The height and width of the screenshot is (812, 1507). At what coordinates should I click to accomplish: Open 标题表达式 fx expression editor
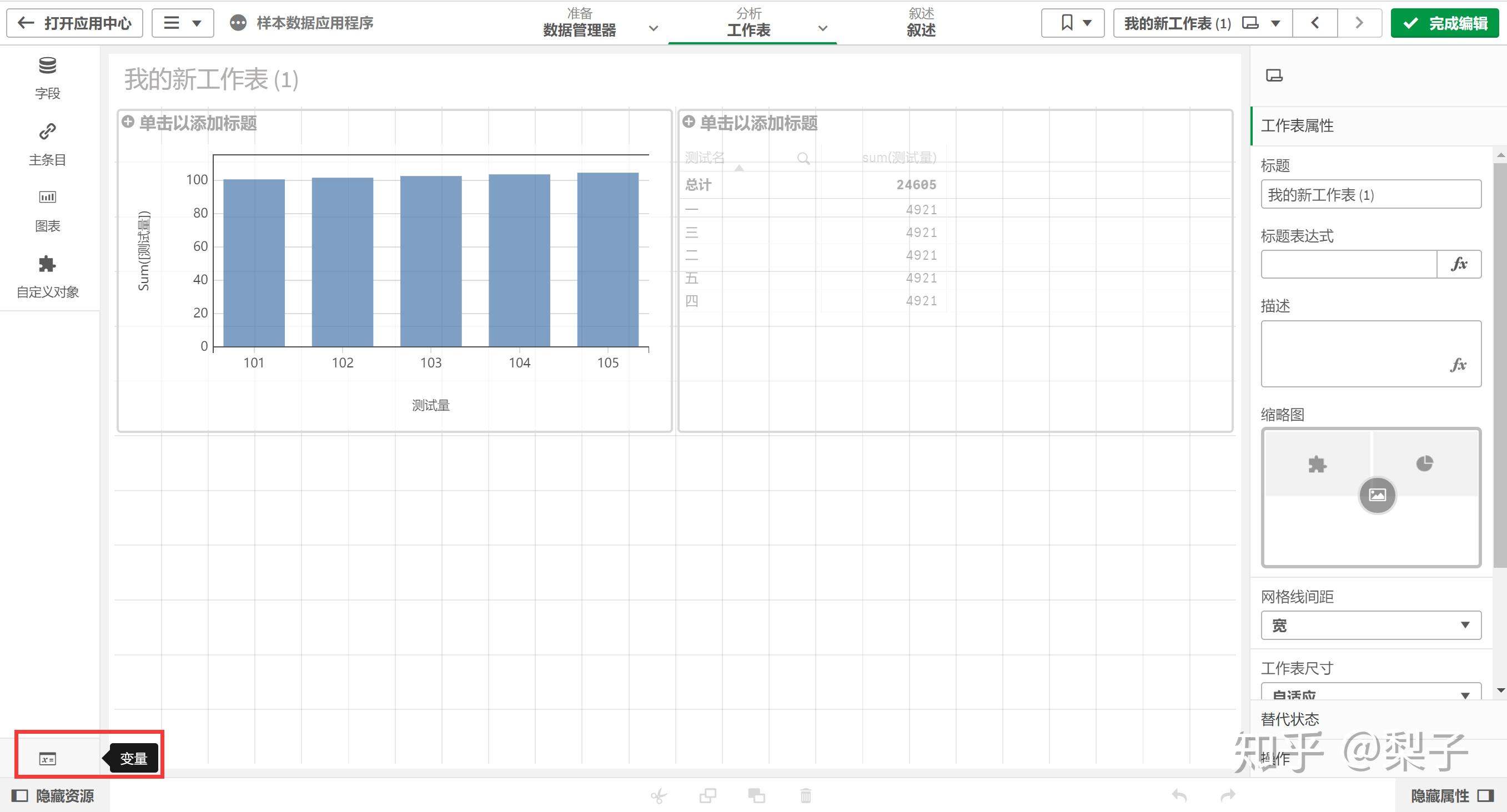pos(1459,264)
